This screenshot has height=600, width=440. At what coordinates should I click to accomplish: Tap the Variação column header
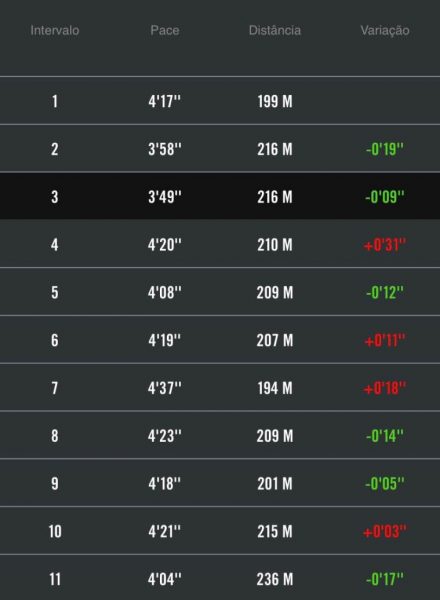tap(385, 30)
